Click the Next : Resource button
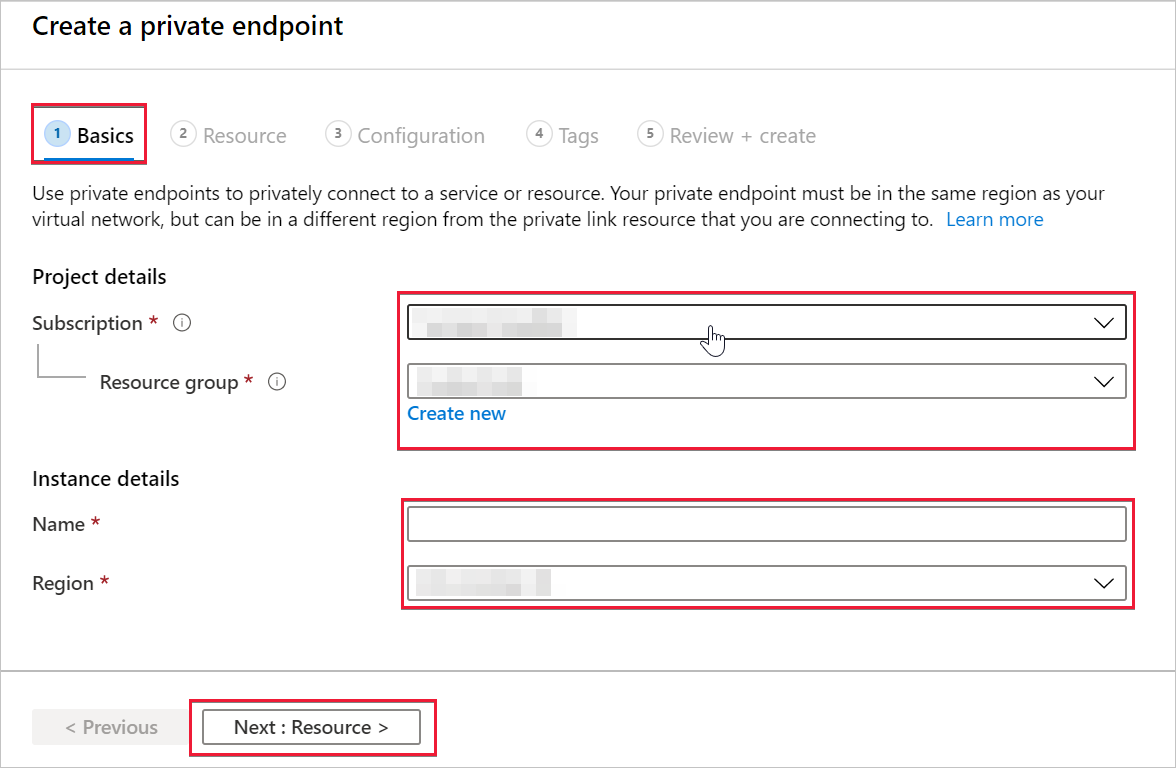 click(311, 728)
